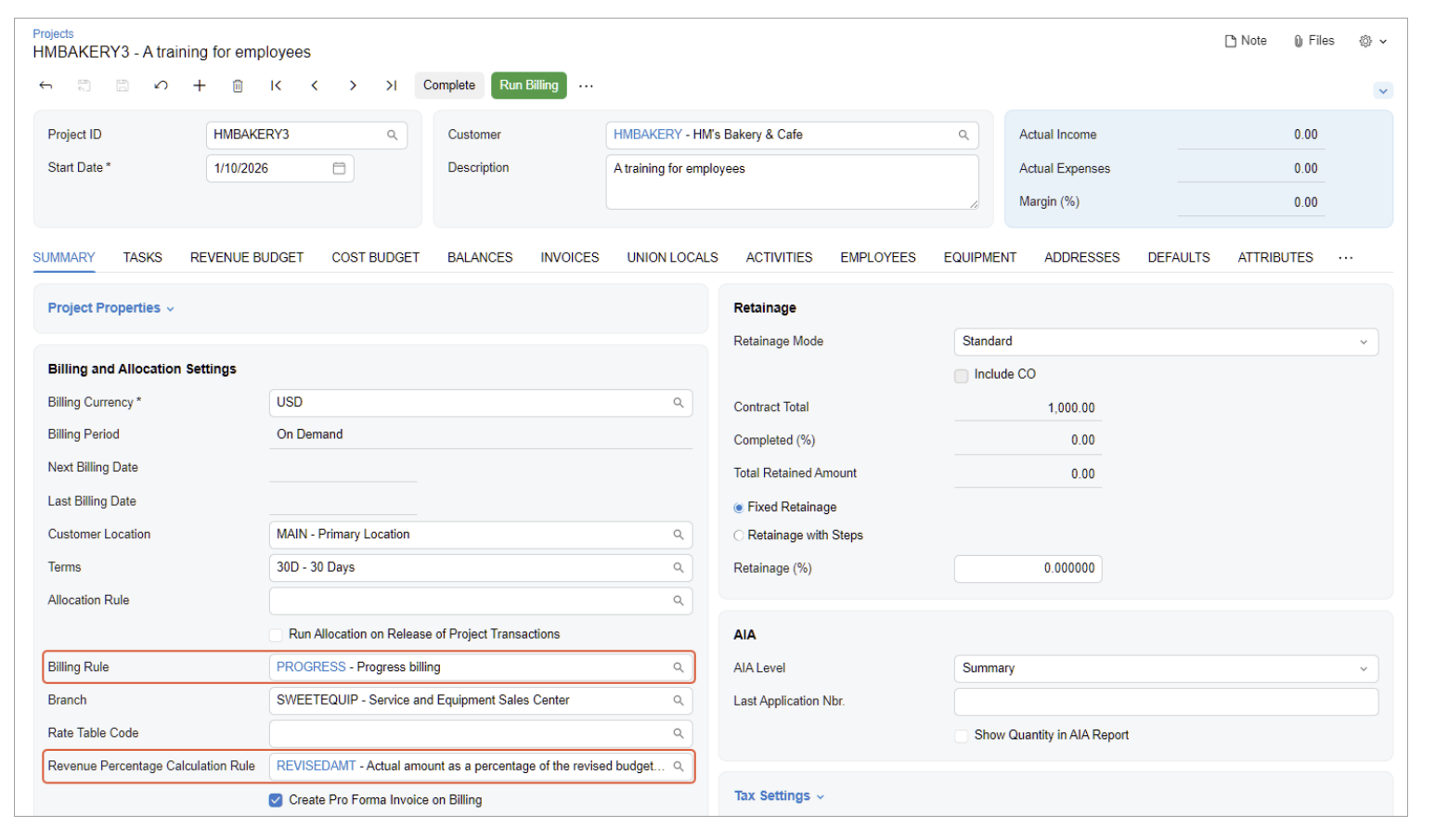Toggle Run Allocation on Release of Project Transactions
This screenshot has width=1436, height=840.
click(276, 635)
